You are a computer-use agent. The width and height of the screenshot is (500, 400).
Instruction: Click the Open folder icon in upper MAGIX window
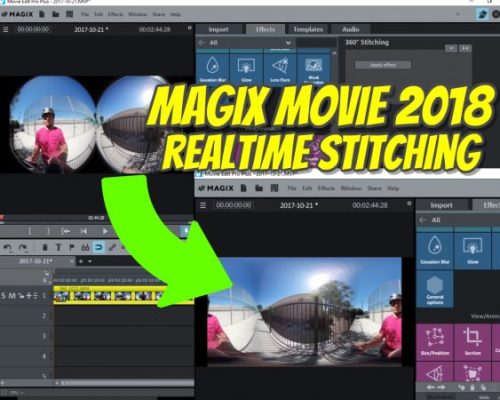(55, 14)
